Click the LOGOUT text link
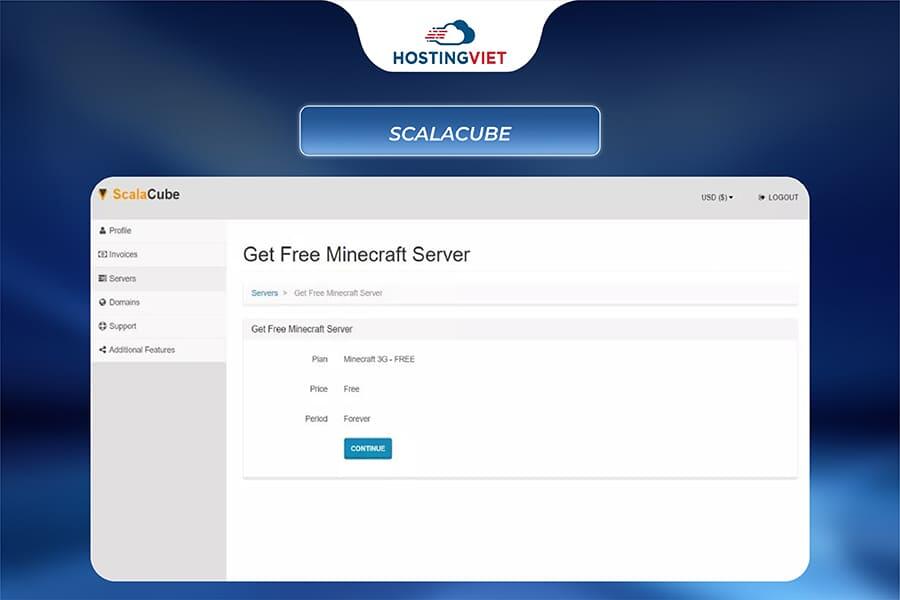900x600 pixels. 783,198
